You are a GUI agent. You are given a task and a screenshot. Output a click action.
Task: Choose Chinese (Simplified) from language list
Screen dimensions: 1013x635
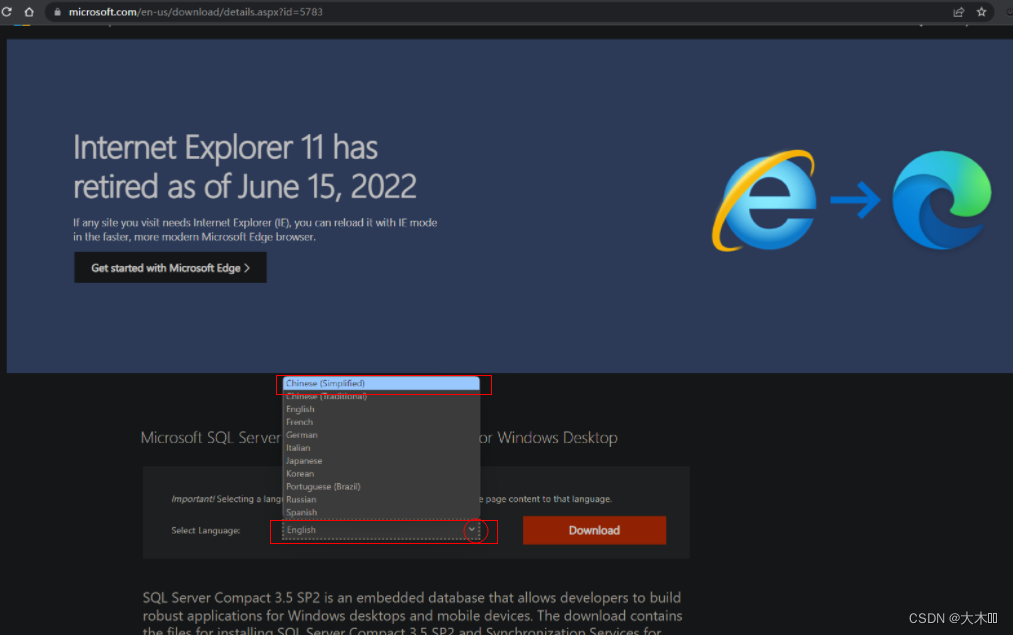point(381,384)
